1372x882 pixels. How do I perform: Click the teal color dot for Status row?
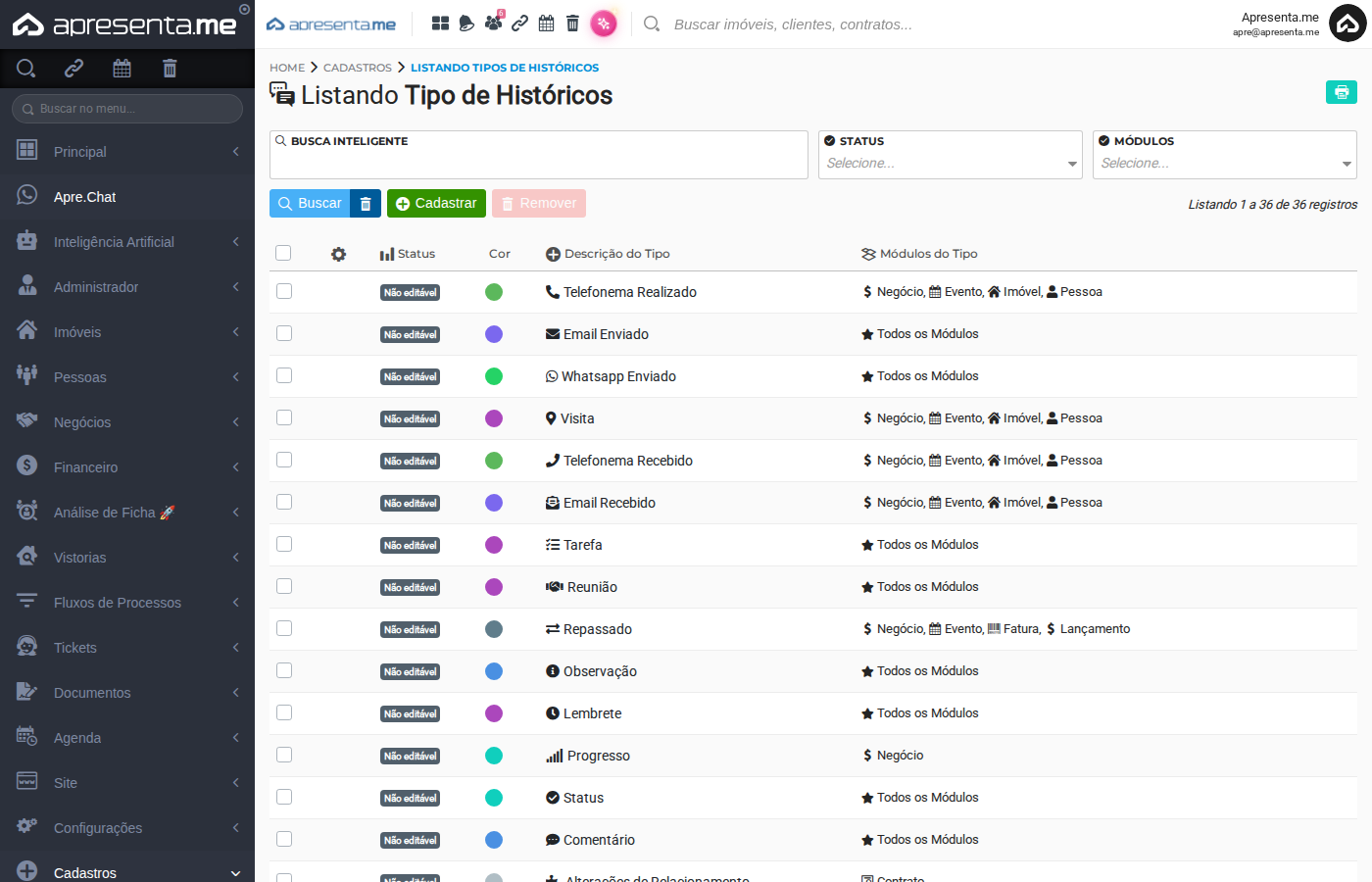point(494,798)
